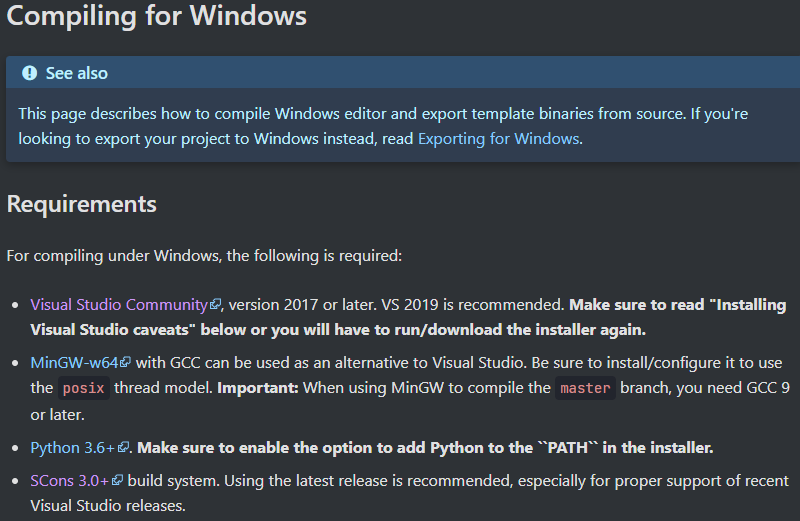Follow the Exporting for Windows link

pyautogui.click(x=498, y=139)
